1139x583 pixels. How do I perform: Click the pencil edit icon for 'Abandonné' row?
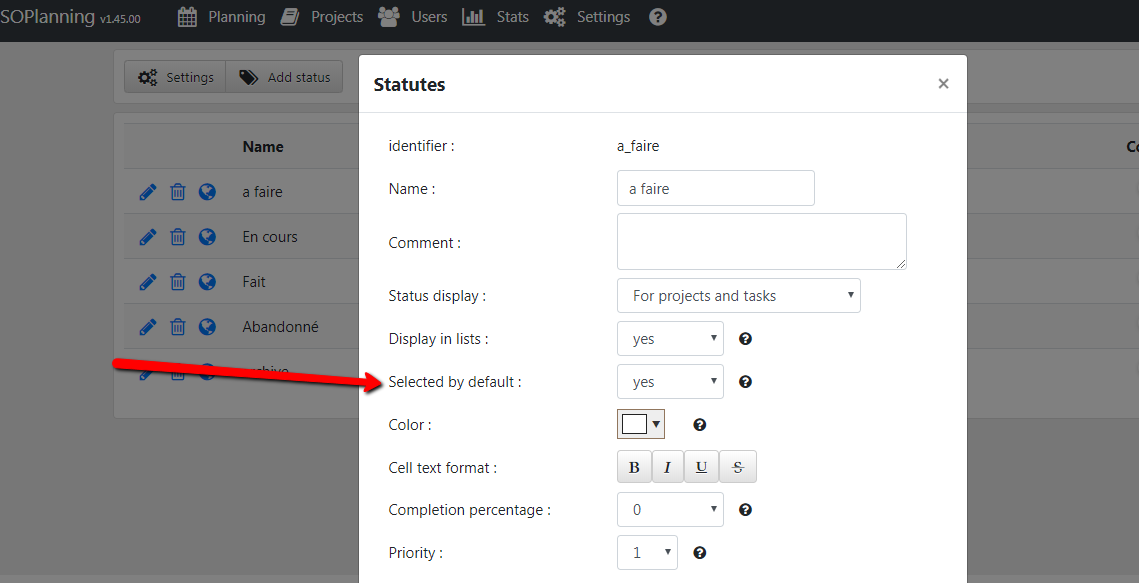coord(148,327)
